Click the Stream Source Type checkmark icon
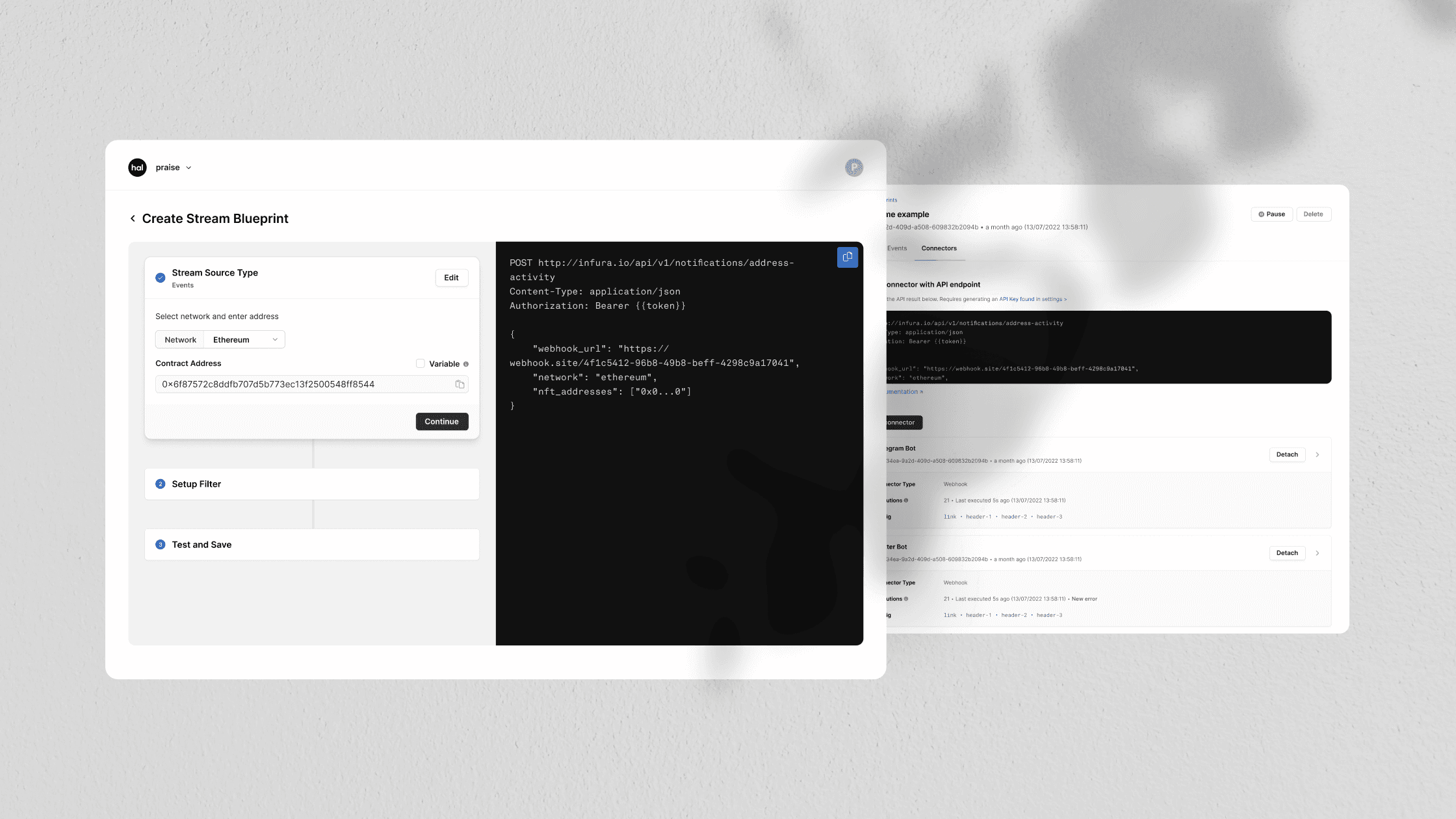 tap(161, 278)
